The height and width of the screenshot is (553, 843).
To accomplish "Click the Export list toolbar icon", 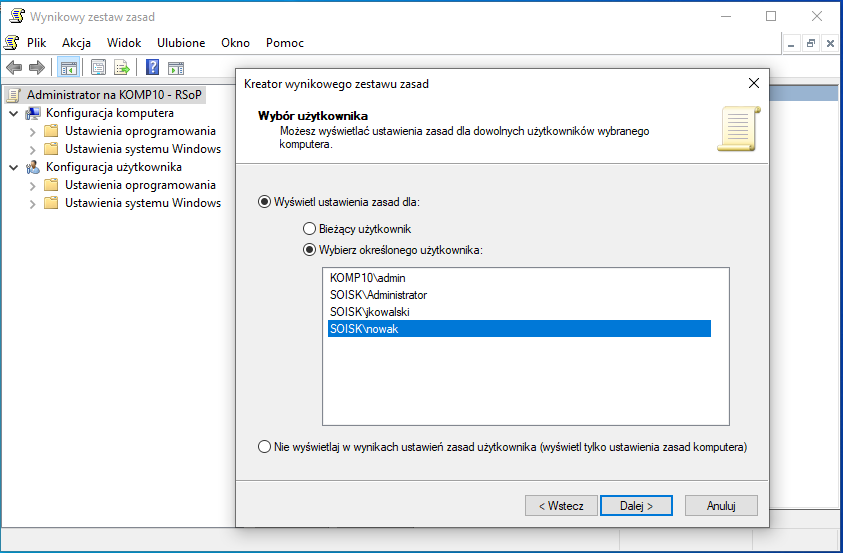I will (x=122, y=68).
